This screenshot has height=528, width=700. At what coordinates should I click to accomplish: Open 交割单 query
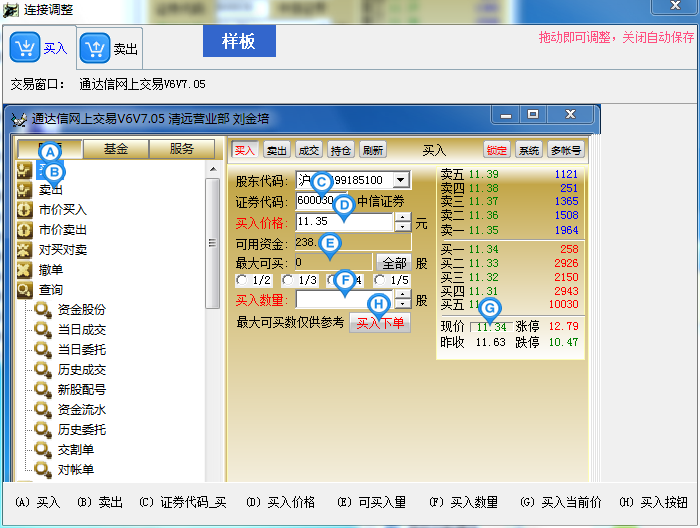pyautogui.click(x=76, y=449)
